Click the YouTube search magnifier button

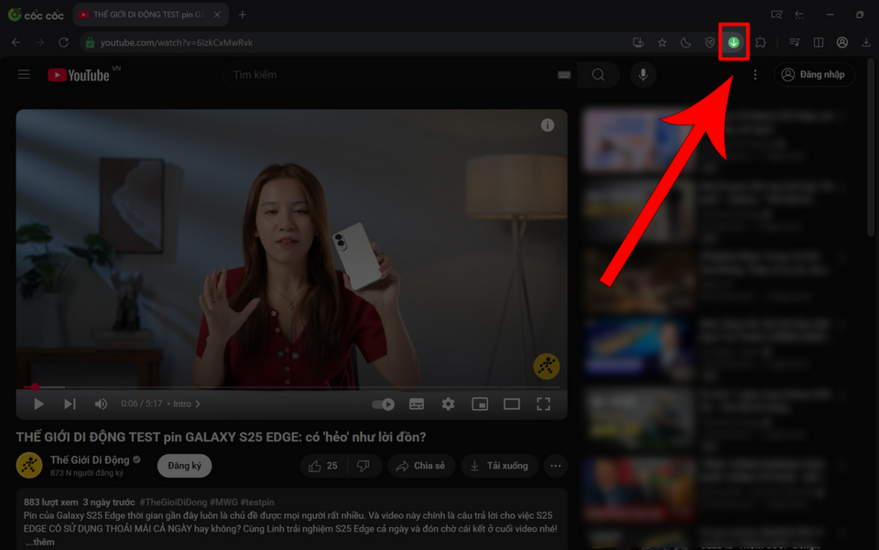pos(598,75)
